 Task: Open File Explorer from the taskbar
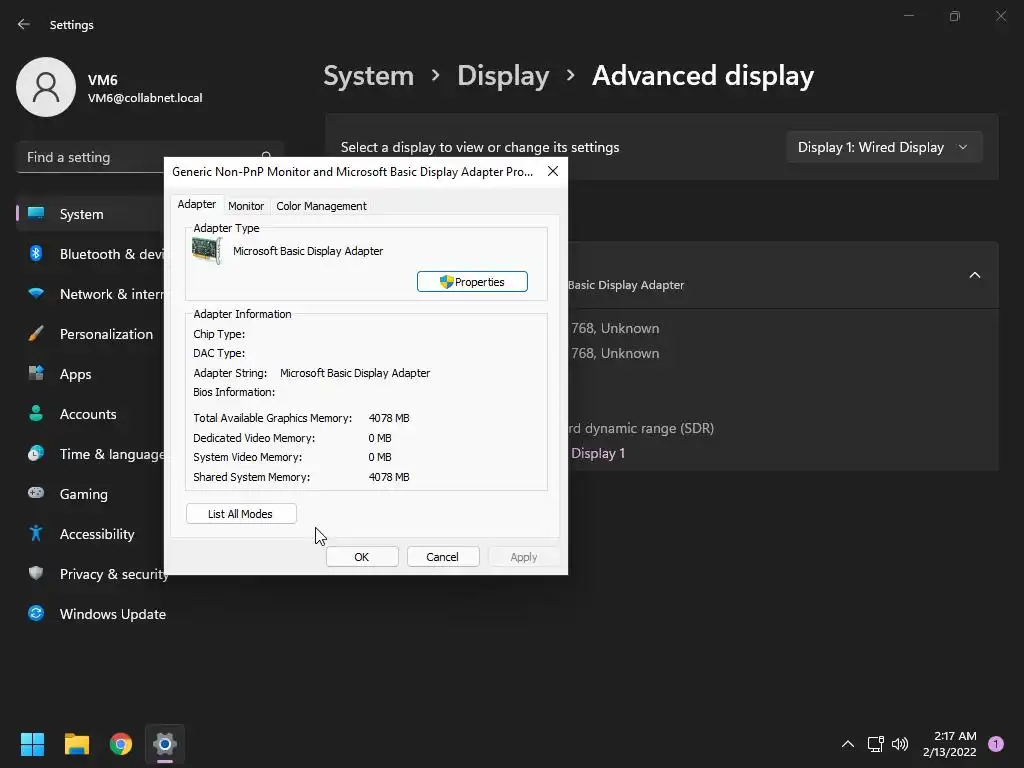pyautogui.click(x=76, y=744)
